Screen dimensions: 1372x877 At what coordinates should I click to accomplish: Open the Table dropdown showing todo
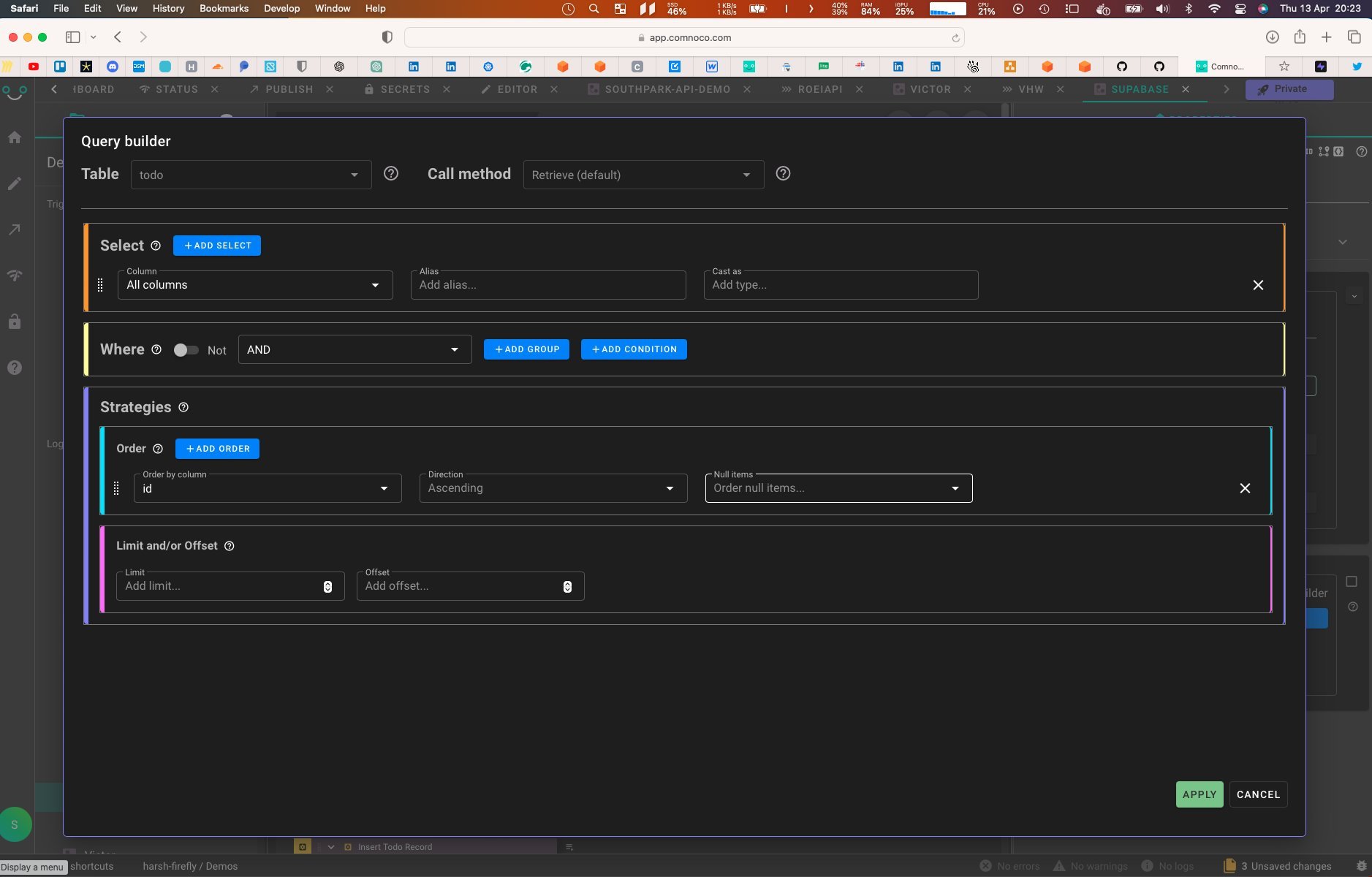tap(250, 174)
